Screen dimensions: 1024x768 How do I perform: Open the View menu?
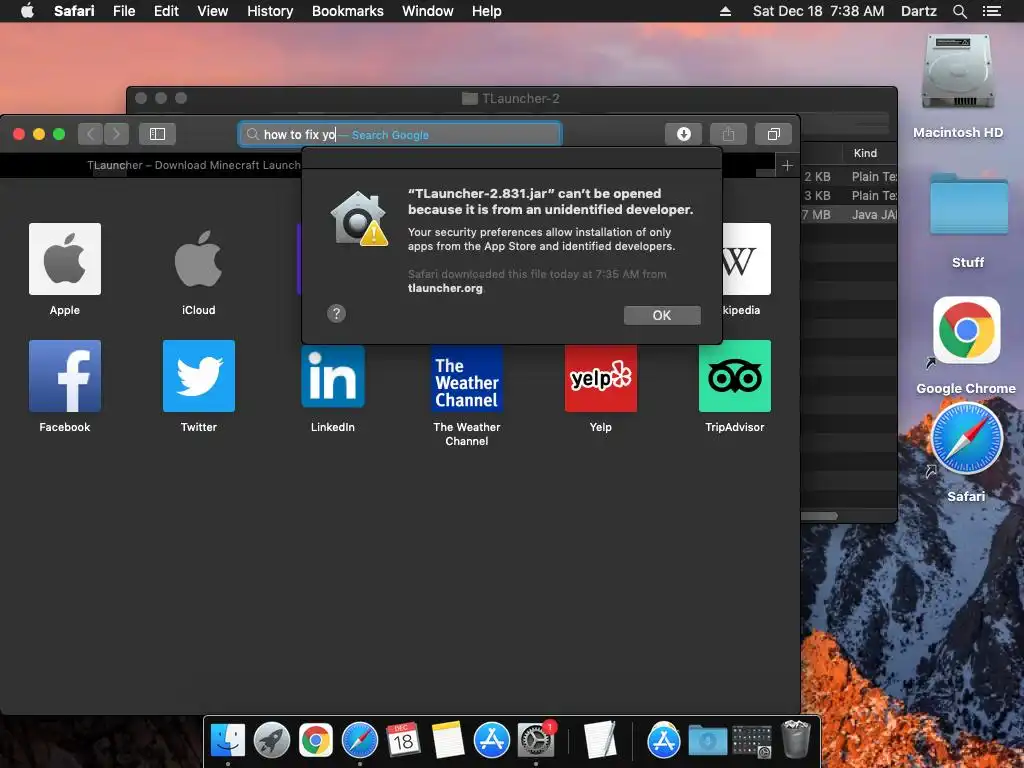pyautogui.click(x=213, y=11)
